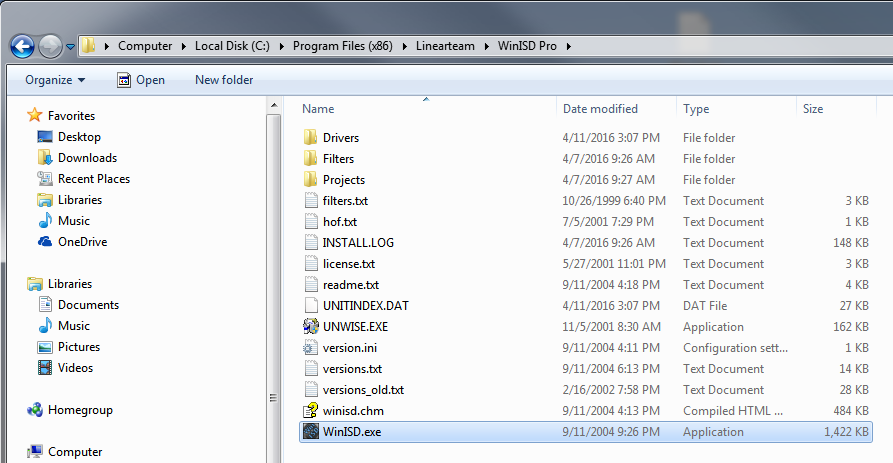The height and width of the screenshot is (463, 893).
Task: Click the WinISD.exe file name
Action: (x=352, y=432)
